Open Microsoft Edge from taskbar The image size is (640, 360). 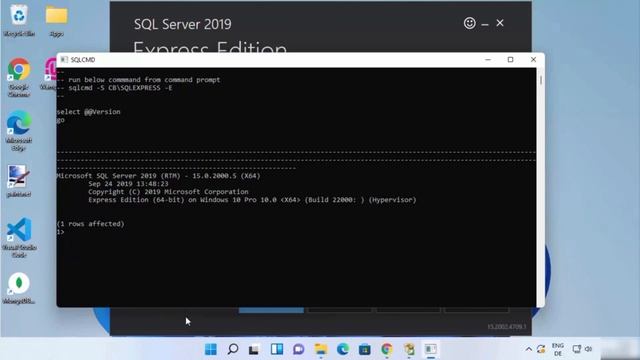click(x=343, y=349)
